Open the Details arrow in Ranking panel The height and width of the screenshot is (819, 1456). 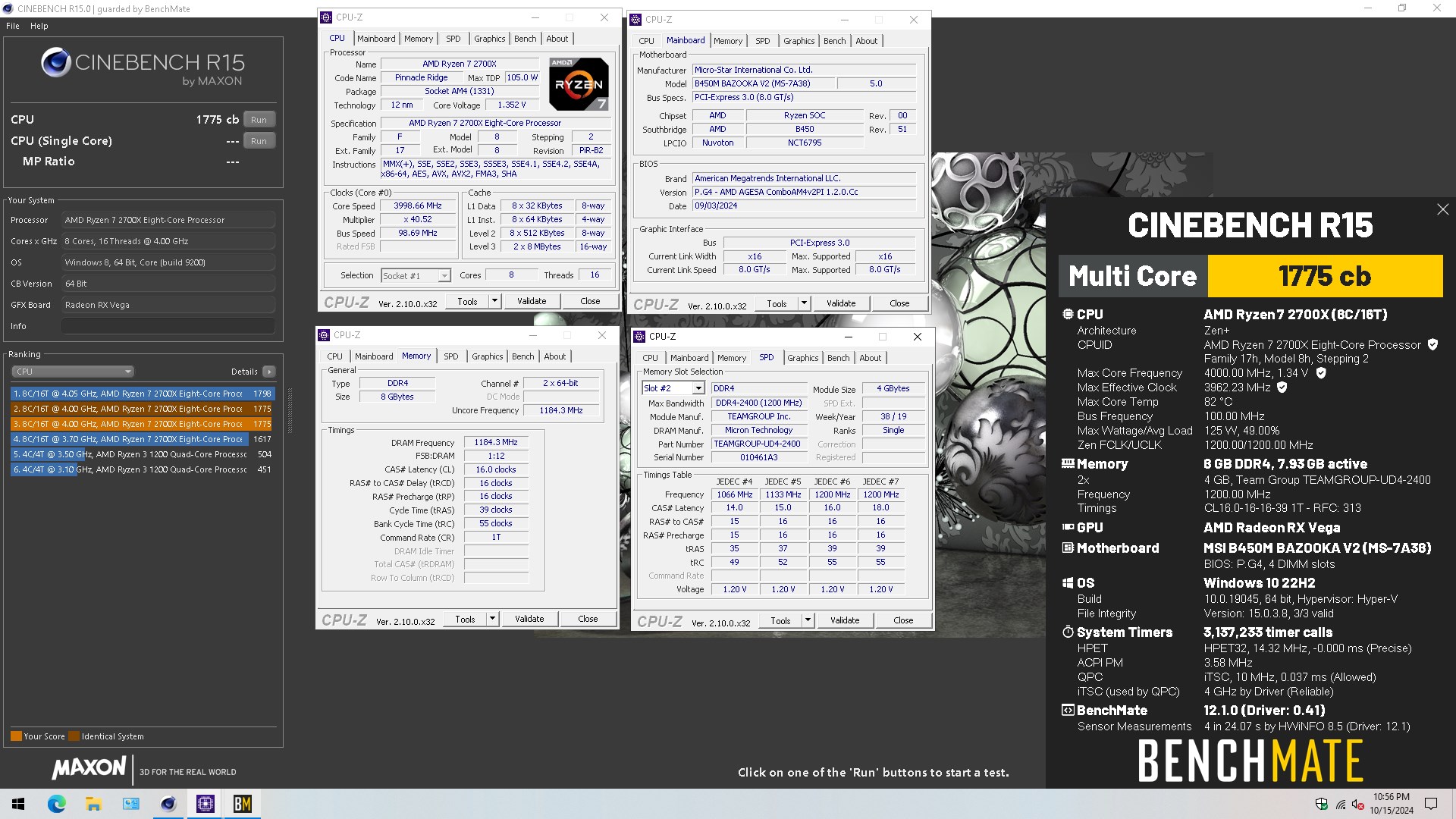point(268,372)
